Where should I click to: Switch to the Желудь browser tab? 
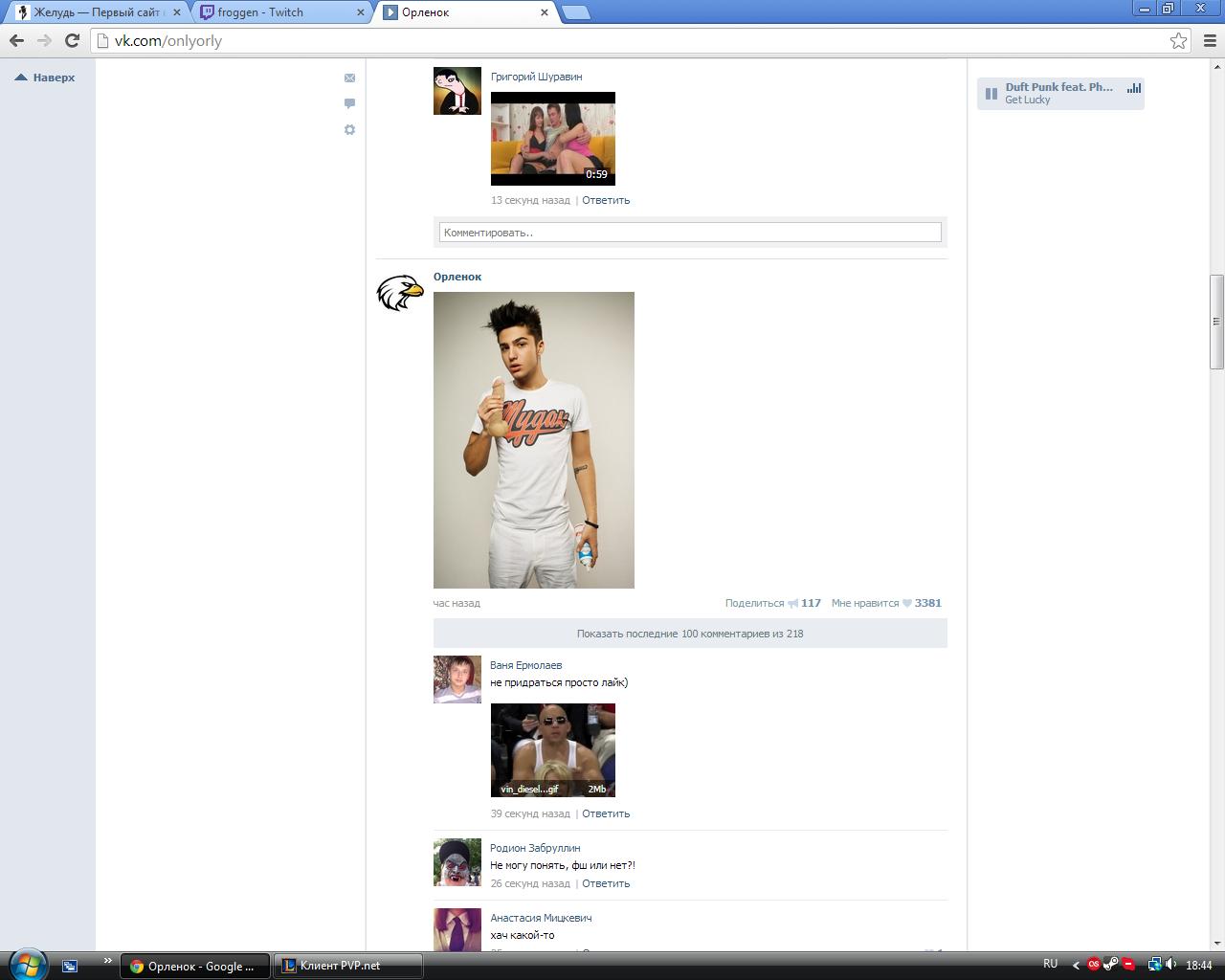click(x=94, y=12)
